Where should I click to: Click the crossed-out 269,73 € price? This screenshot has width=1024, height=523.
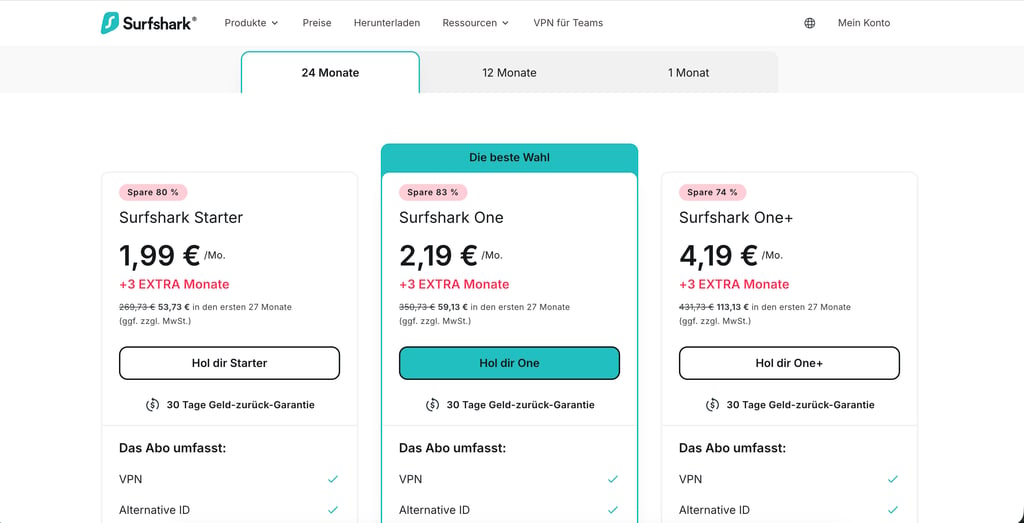(137, 307)
